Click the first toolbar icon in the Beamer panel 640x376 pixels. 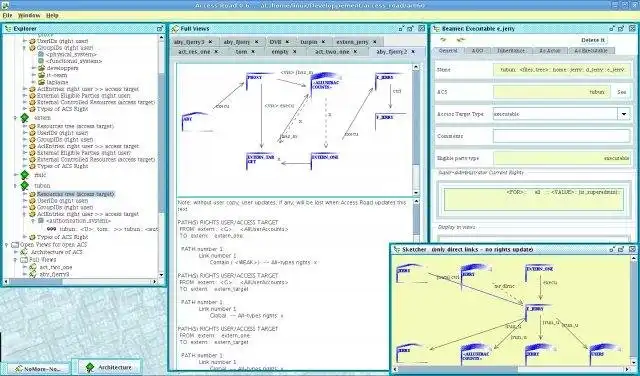(443, 40)
